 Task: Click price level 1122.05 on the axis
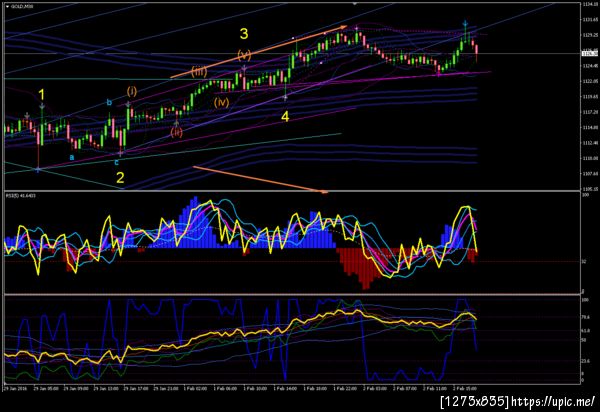pyautogui.click(x=590, y=81)
